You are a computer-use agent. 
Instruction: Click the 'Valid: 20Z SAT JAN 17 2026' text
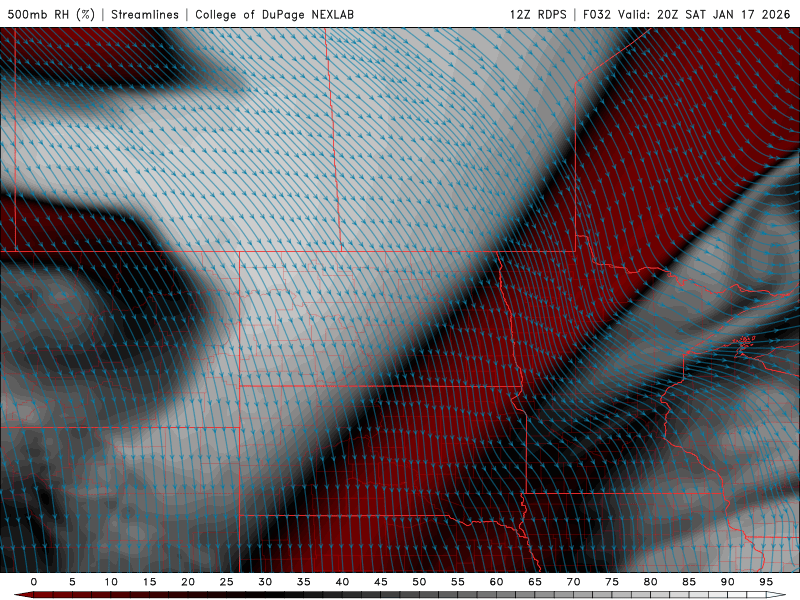pos(704,14)
